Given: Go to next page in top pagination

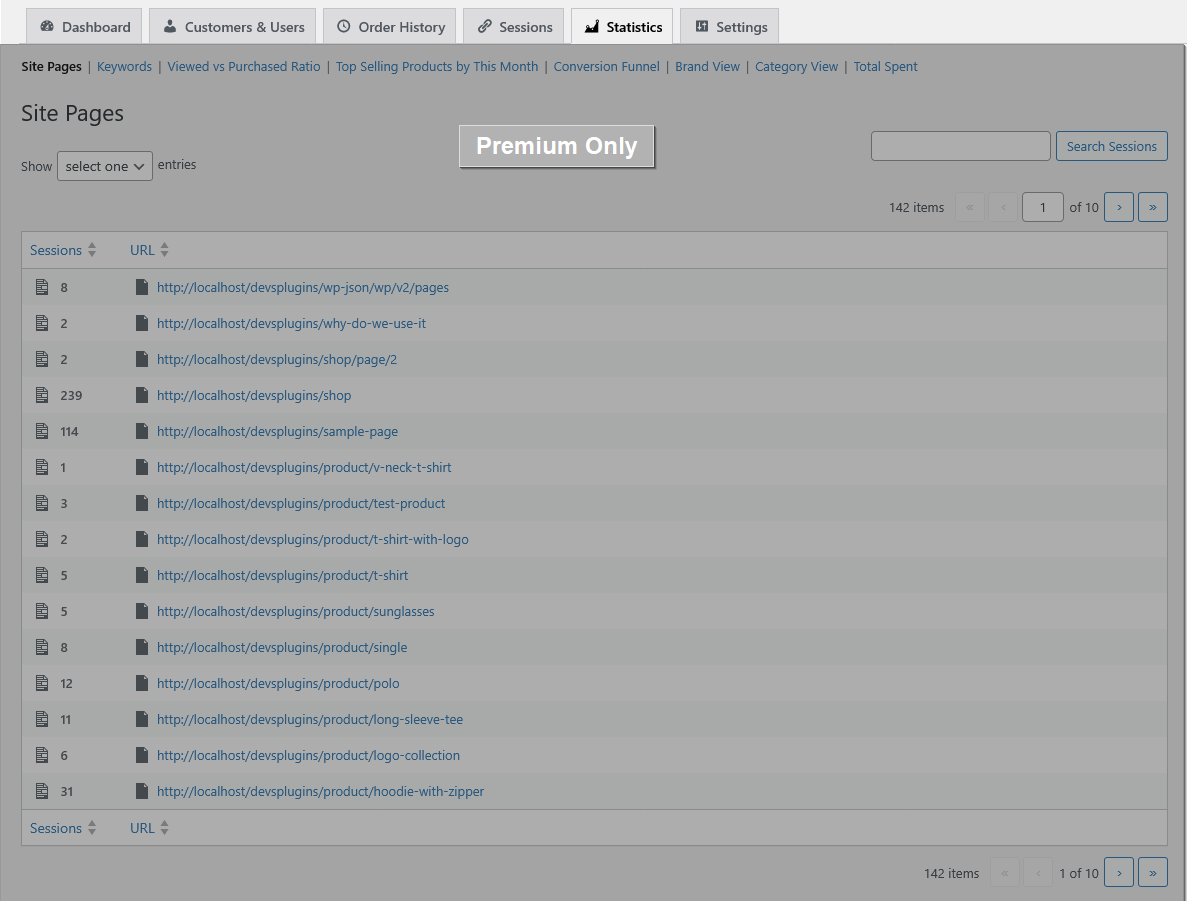Looking at the screenshot, I should [1119, 208].
